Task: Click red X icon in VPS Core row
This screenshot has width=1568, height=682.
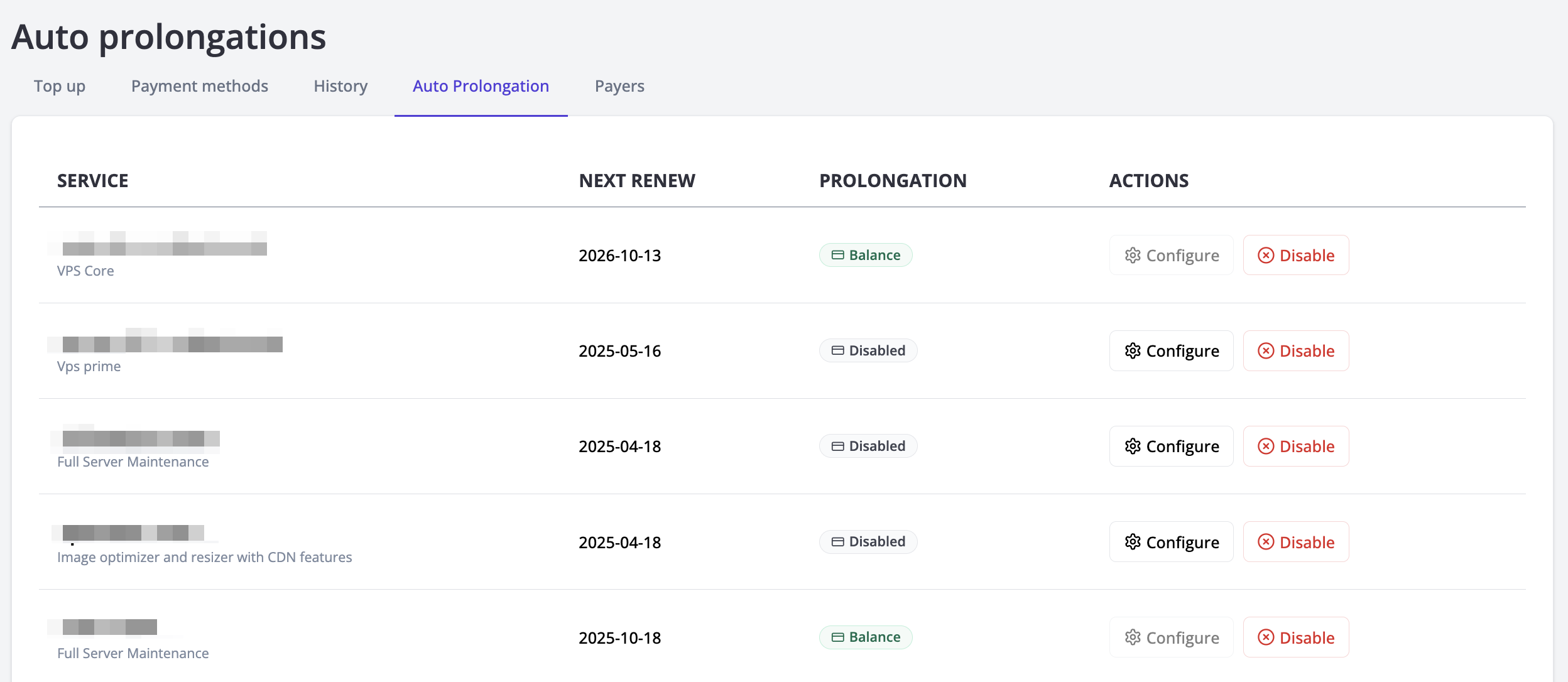Action: 1266,256
